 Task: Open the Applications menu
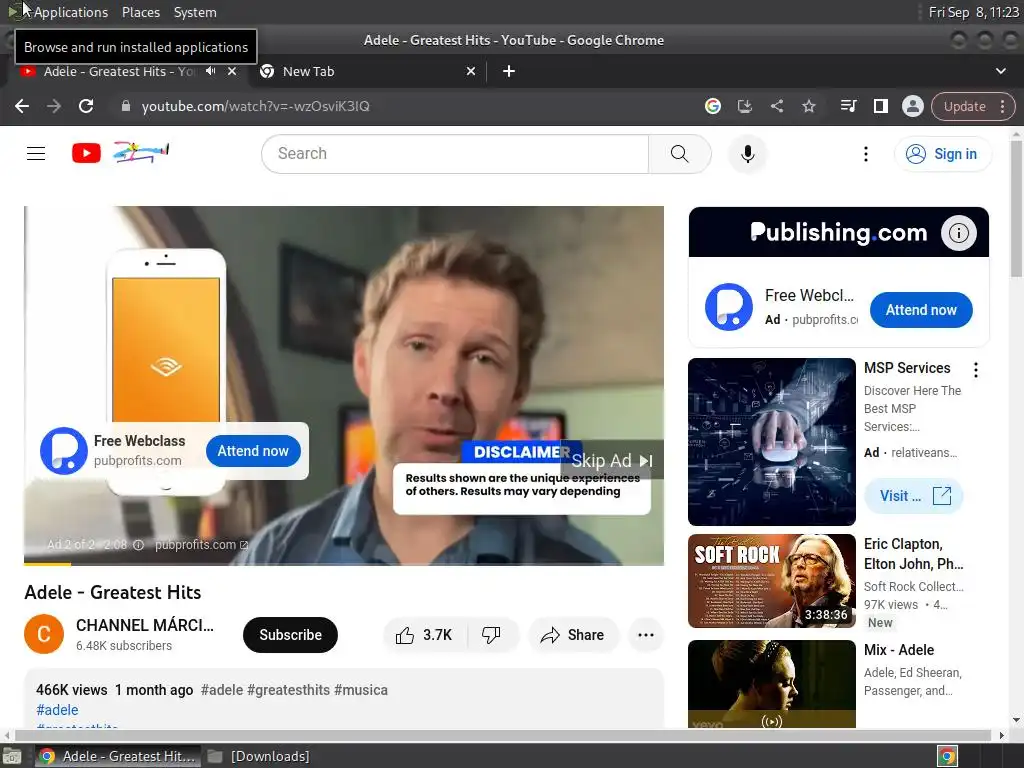coord(71,12)
